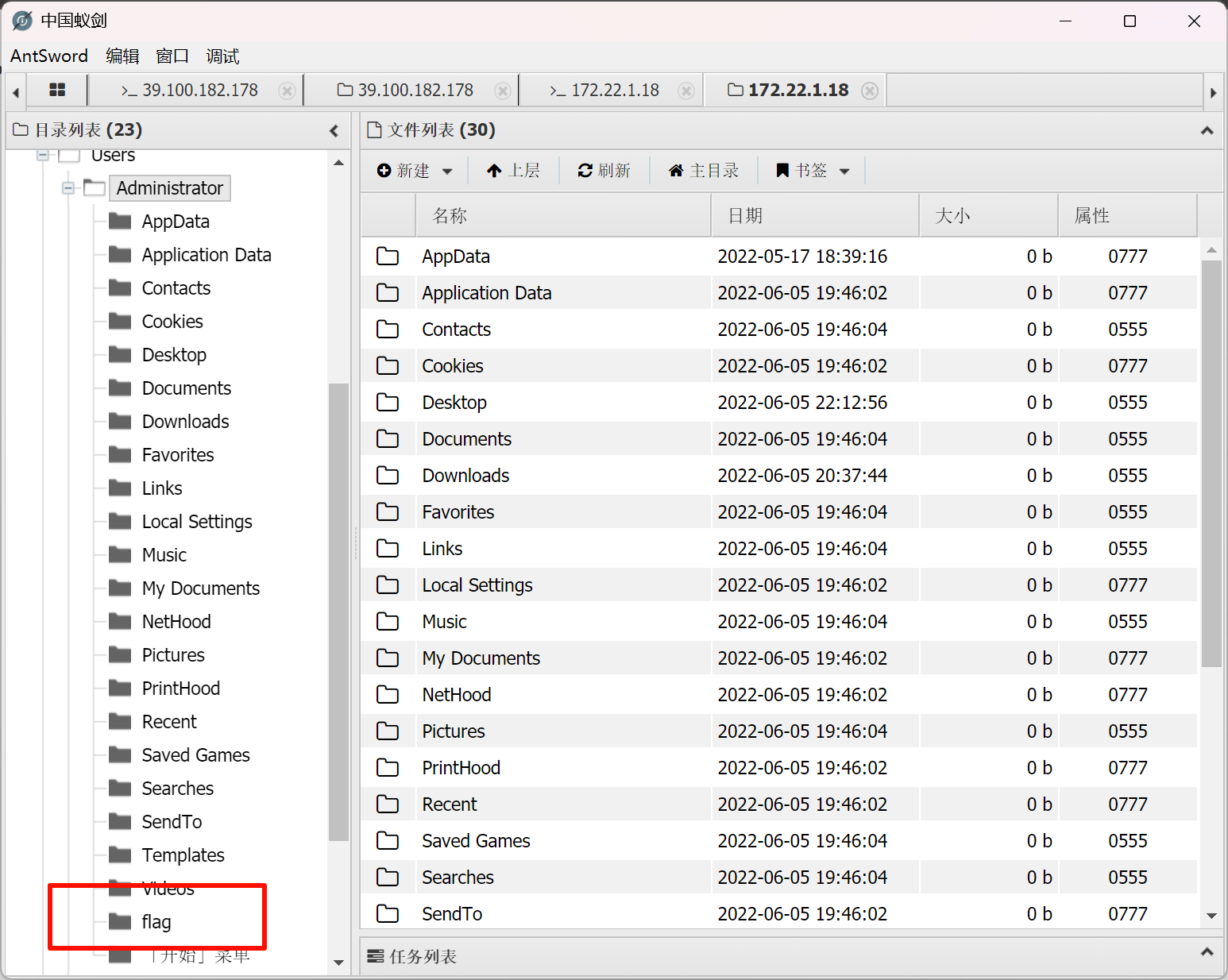The image size is (1228, 980).
Task: Click the Desktop folder icon in file list
Action: [388, 403]
